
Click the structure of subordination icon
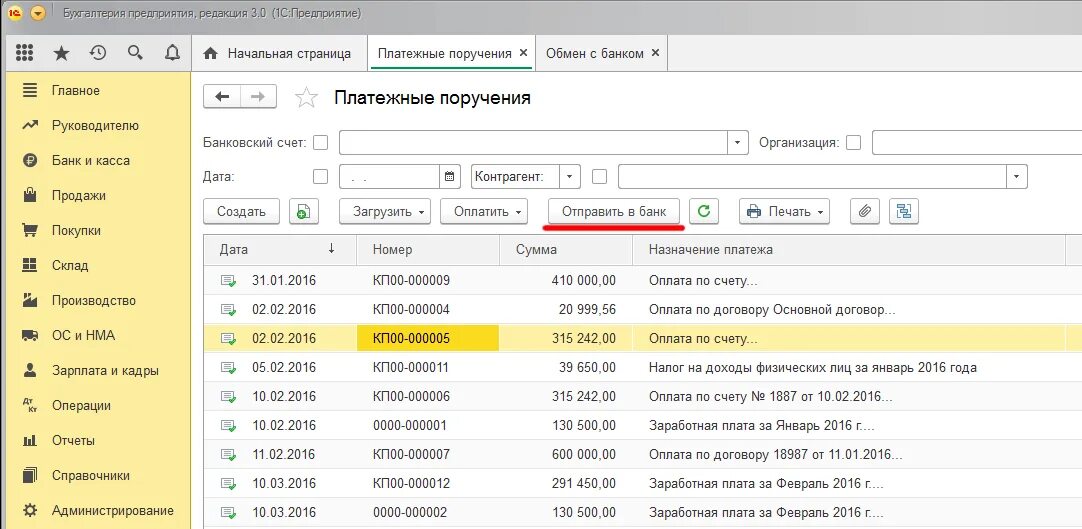pos(904,212)
